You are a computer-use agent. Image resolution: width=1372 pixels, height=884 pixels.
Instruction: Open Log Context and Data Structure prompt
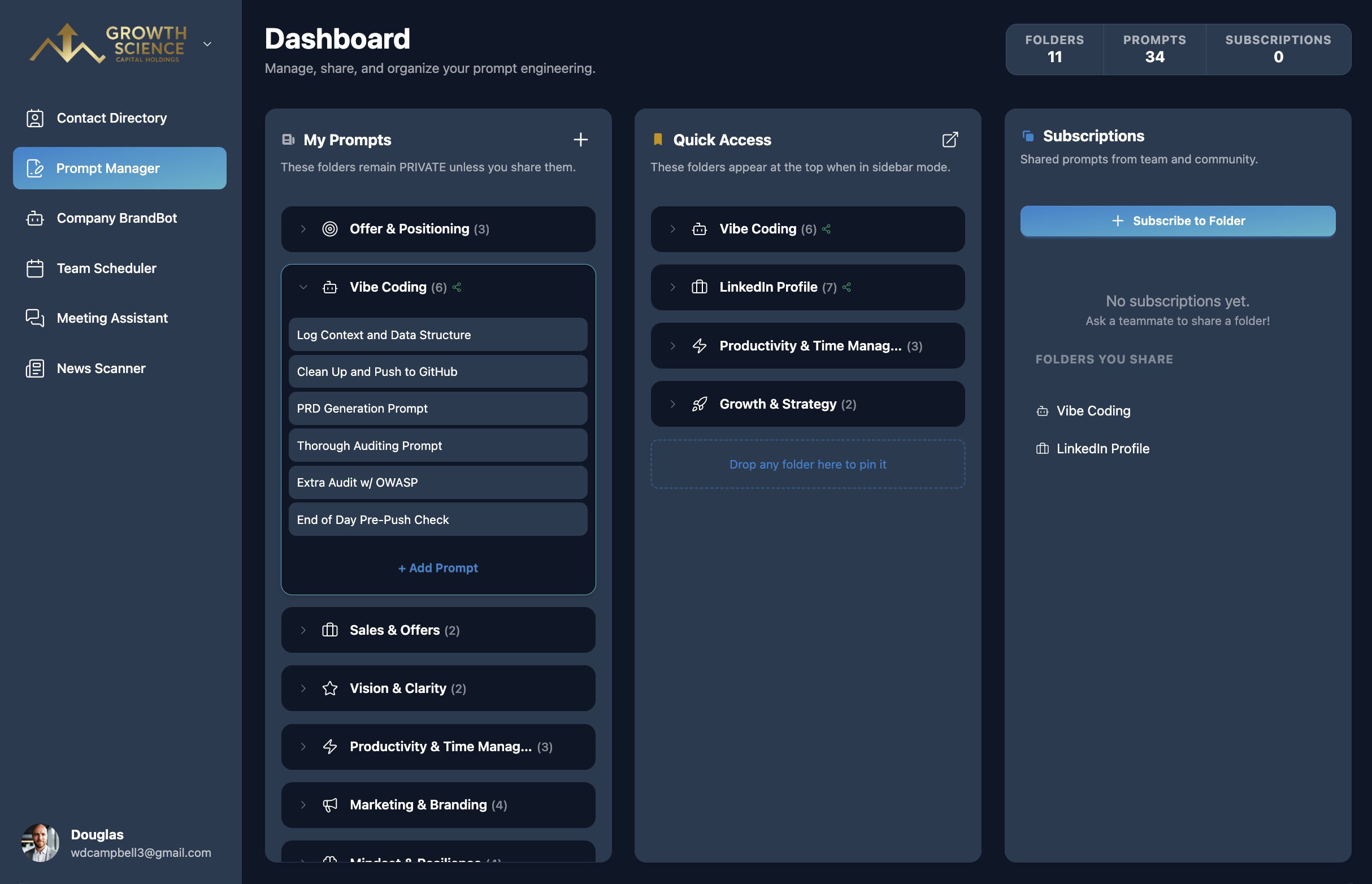[438, 335]
